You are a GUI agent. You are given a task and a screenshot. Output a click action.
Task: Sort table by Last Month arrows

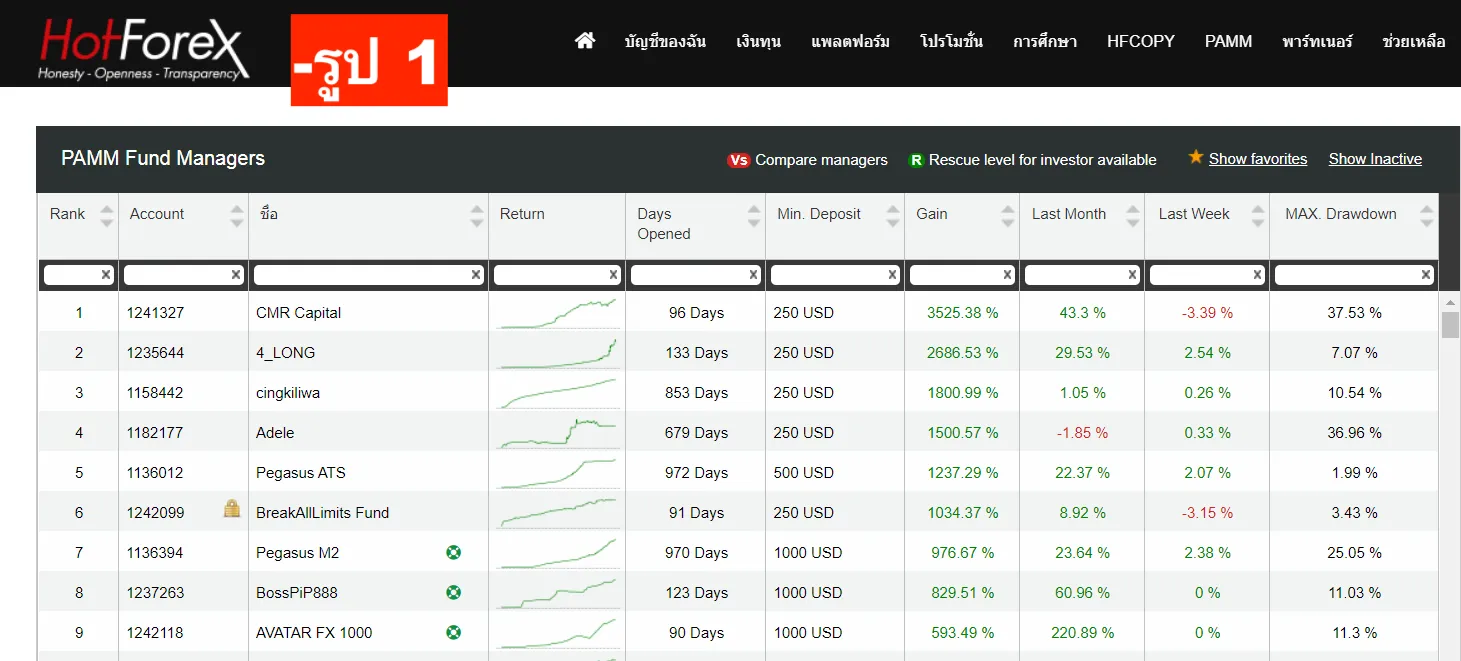point(1133,216)
